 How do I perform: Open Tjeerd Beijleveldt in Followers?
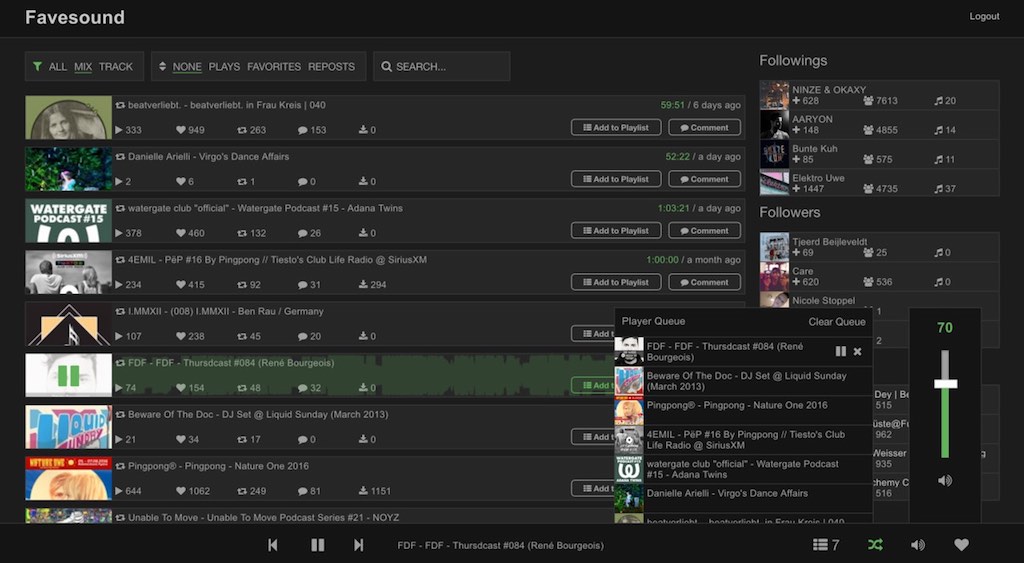(829, 242)
